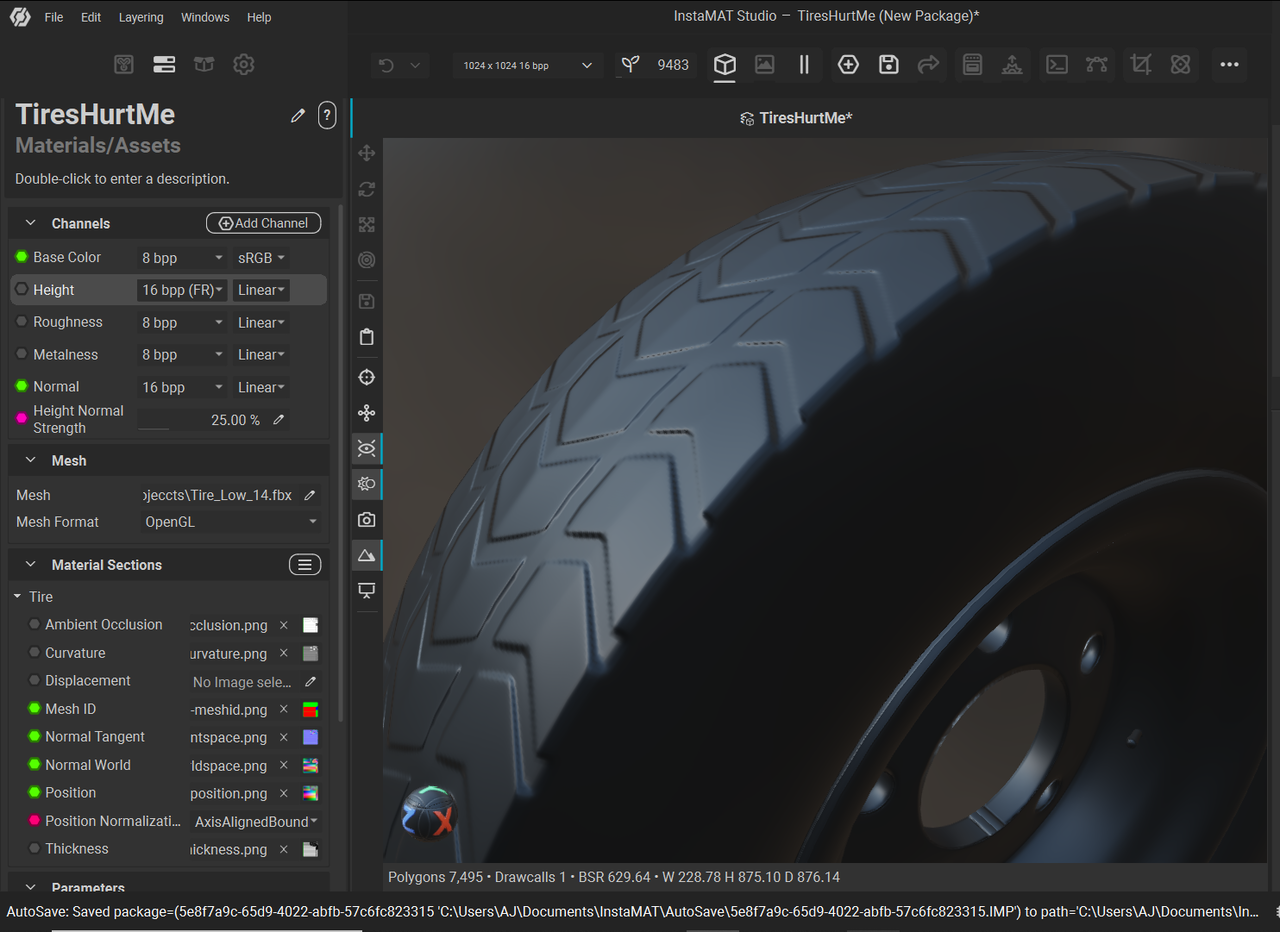
Task: Select the move gizmo icon in viewport sidebar
Action: pos(366,153)
